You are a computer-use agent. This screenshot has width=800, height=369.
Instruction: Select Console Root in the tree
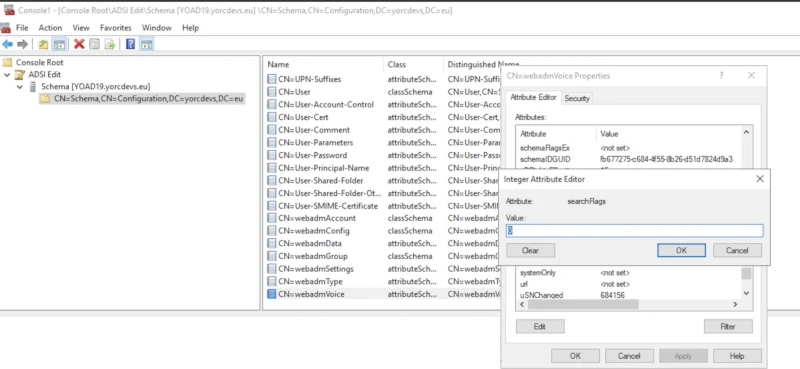pyautogui.click(x=39, y=62)
